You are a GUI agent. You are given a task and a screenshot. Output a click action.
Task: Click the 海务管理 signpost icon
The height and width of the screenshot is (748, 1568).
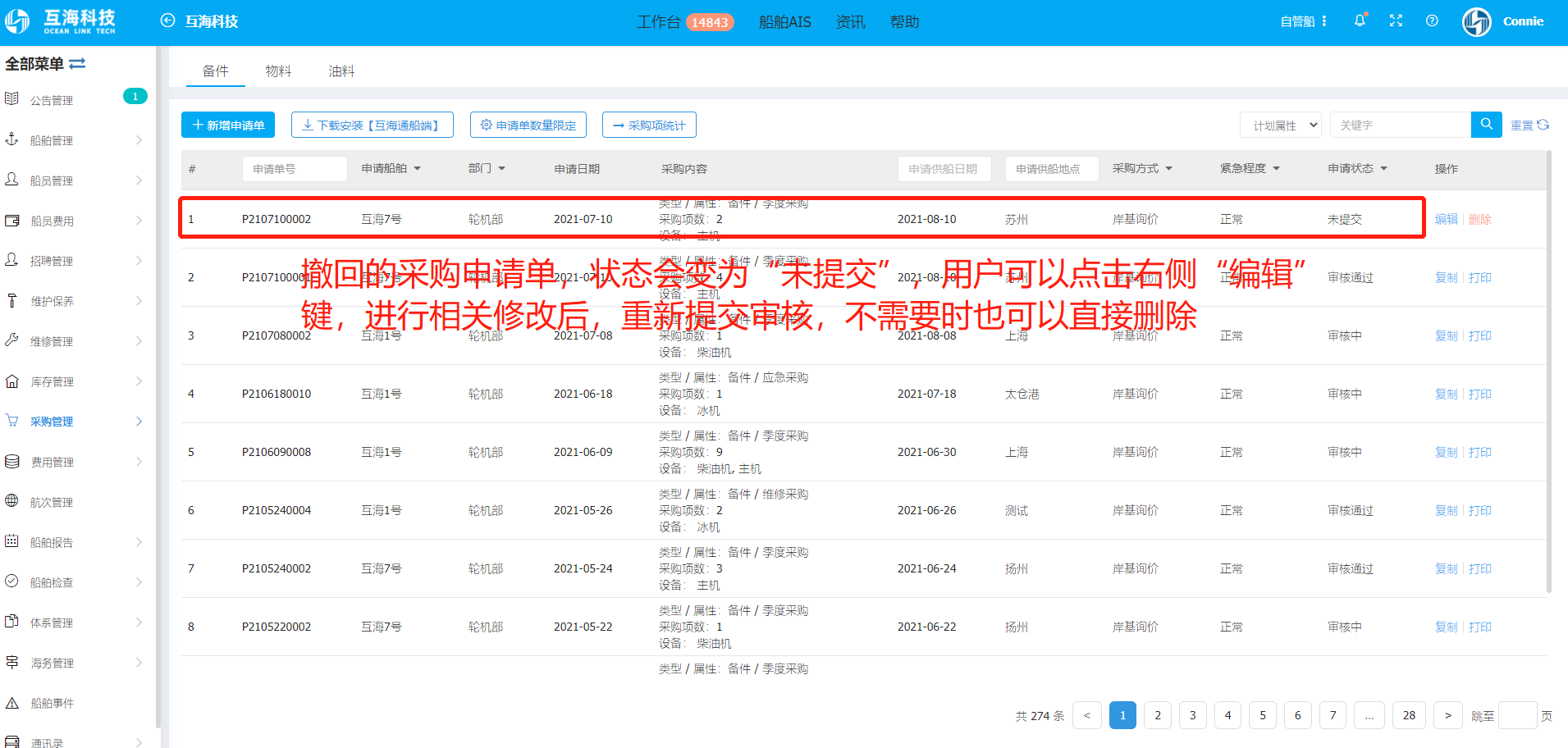(12, 662)
